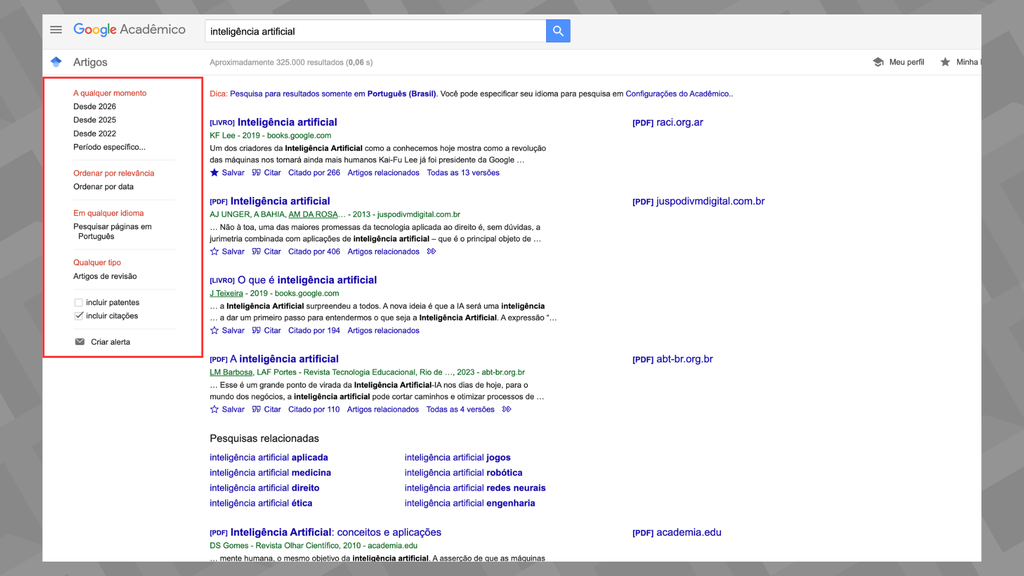Click star icon for LM Barbosa result

(214, 409)
